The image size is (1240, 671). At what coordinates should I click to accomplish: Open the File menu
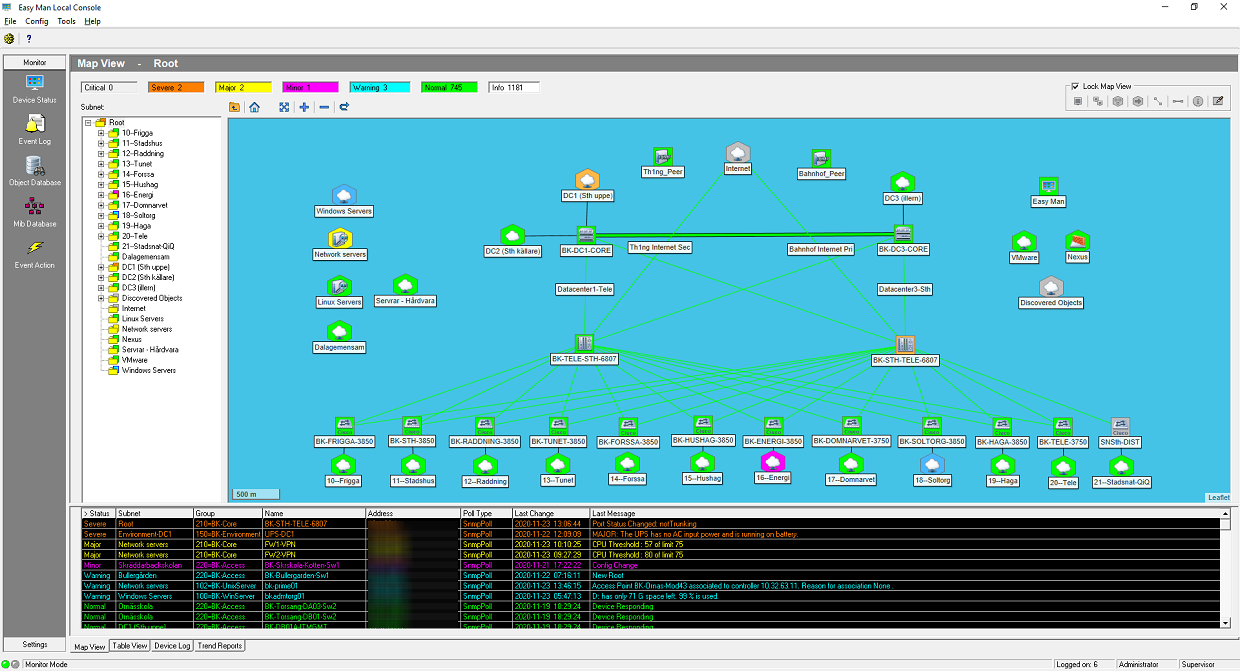[10, 21]
